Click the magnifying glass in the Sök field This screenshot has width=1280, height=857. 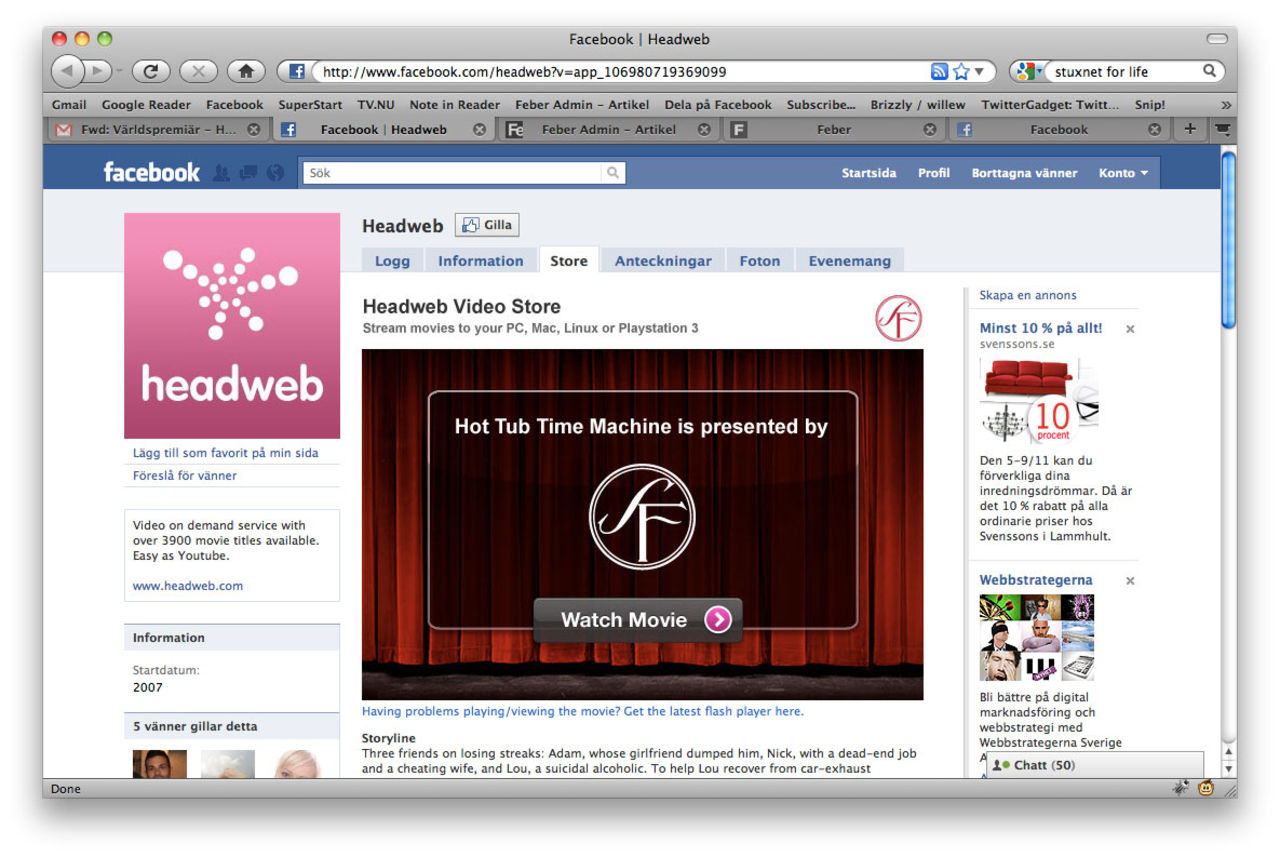[x=611, y=173]
